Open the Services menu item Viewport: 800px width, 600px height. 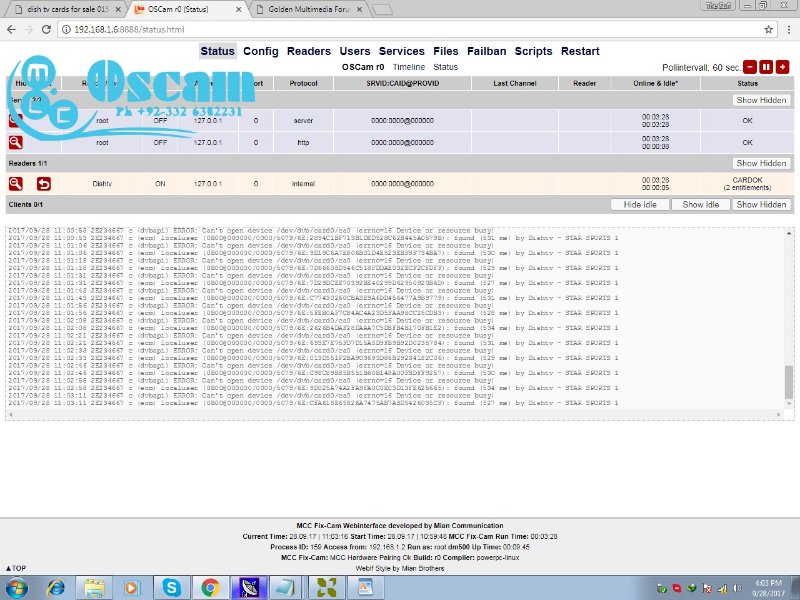tap(402, 51)
